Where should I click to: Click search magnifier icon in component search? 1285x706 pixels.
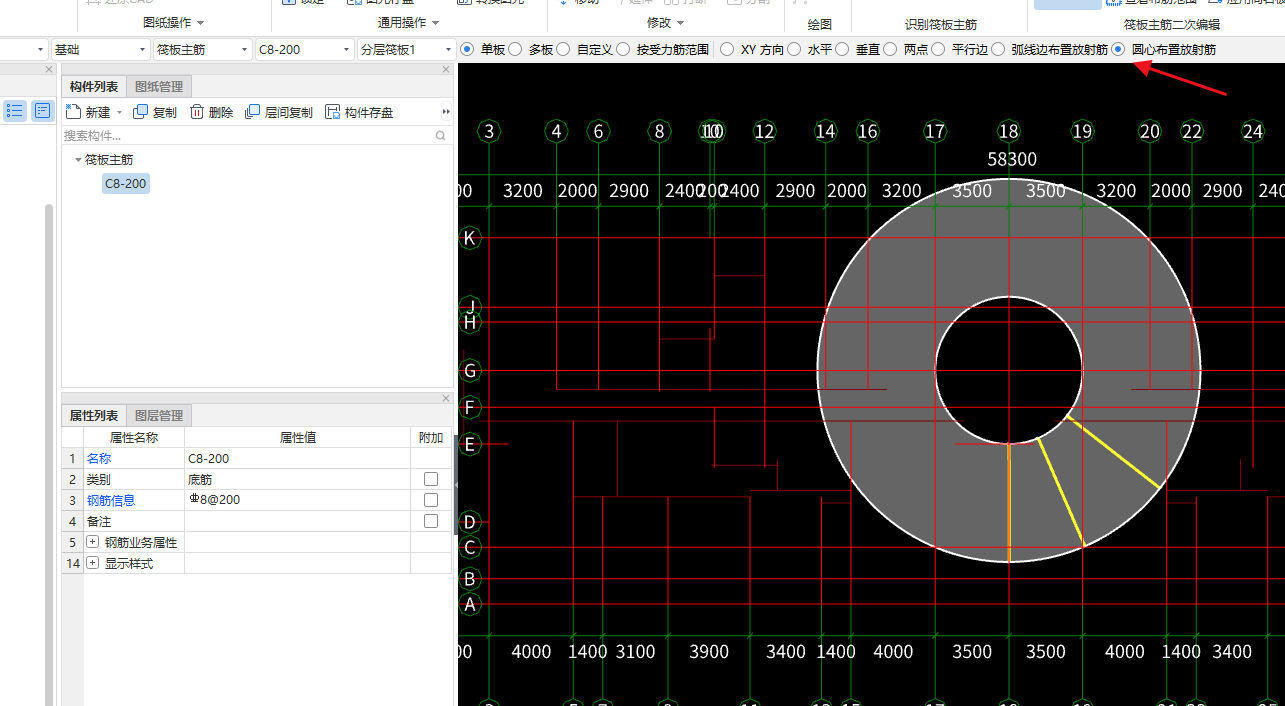point(441,135)
